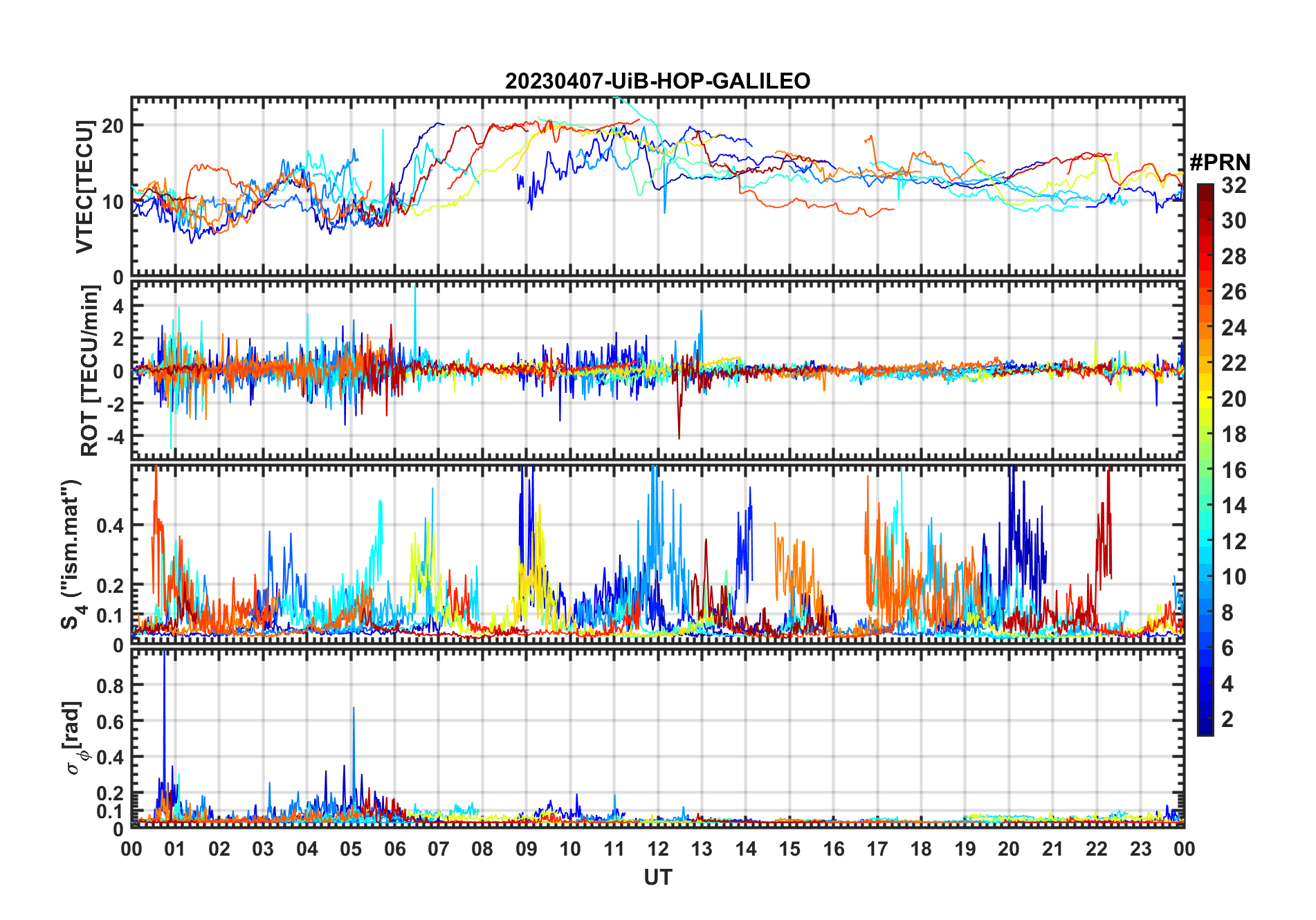Viewport: 1316px width, 920px height.
Task: Click the ROT time-series plot panel
Action: tap(658, 370)
